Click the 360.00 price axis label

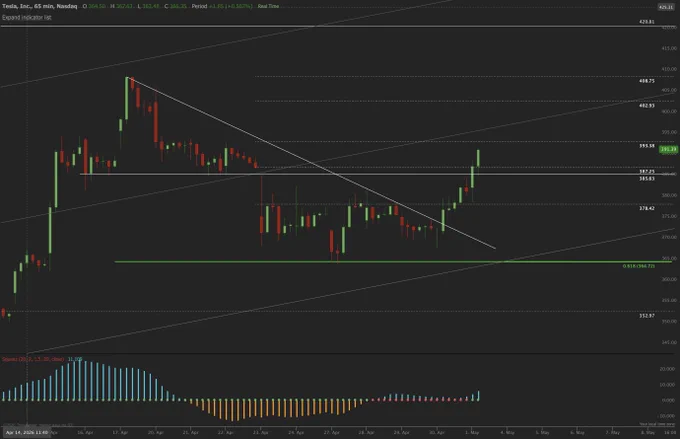pos(669,279)
